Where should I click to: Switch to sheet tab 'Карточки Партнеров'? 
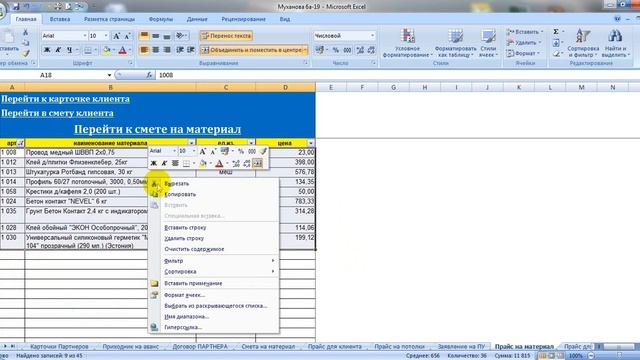coord(59,347)
